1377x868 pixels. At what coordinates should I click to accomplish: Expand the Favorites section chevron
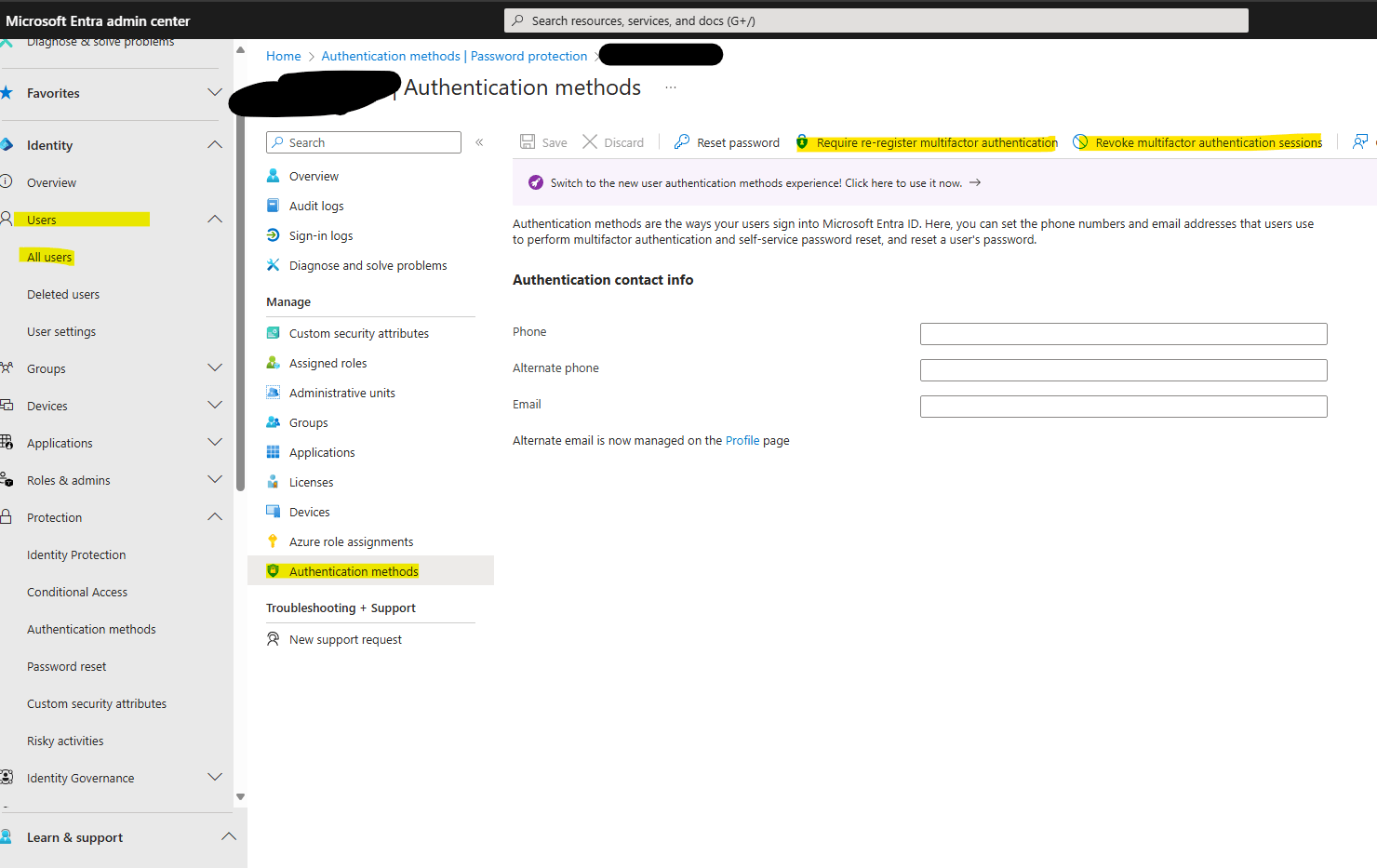pos(215,92)
